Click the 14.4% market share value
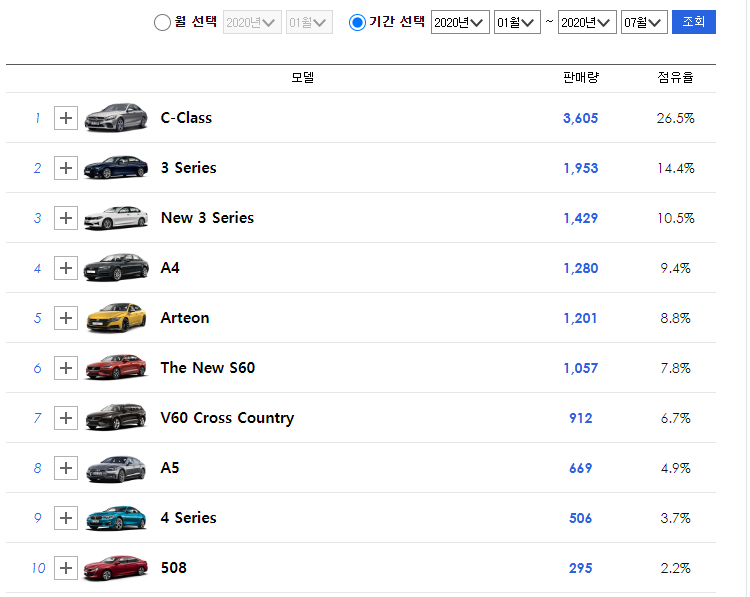 [x=675, y=168]
